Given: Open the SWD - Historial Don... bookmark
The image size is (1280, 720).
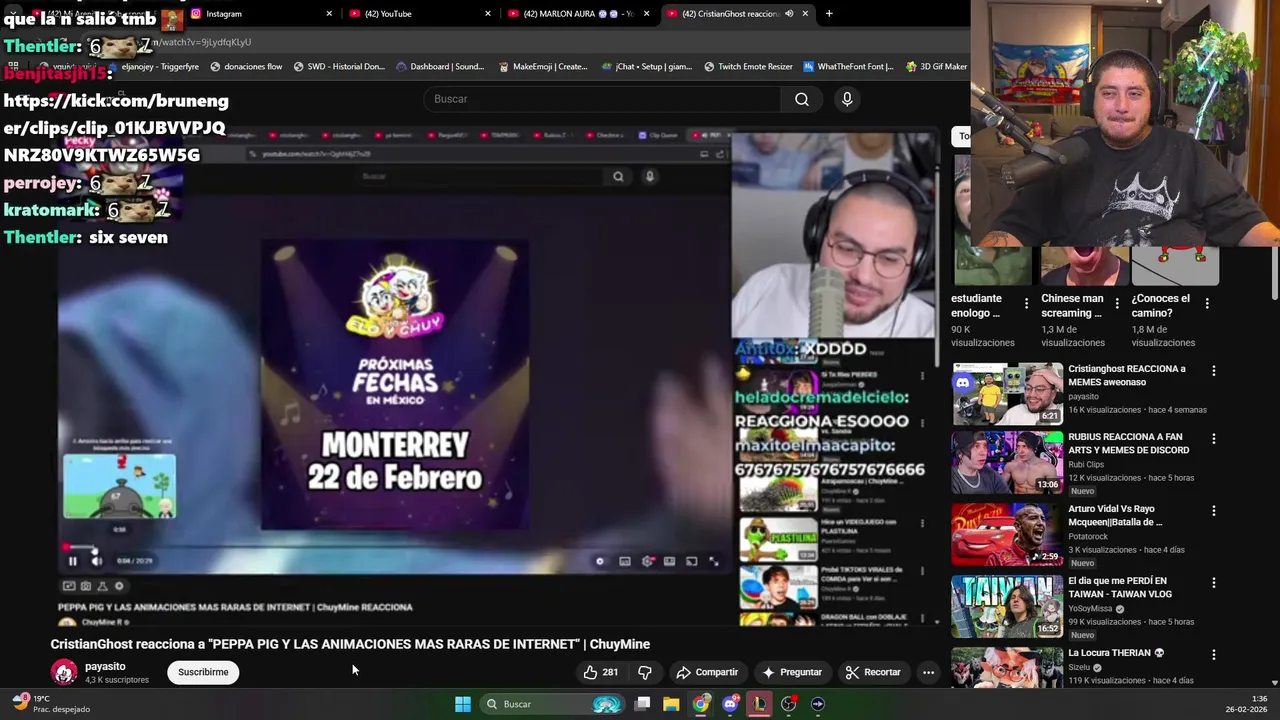Looking at the screenshot, I should pyautogui.click(x=339, y=67).
